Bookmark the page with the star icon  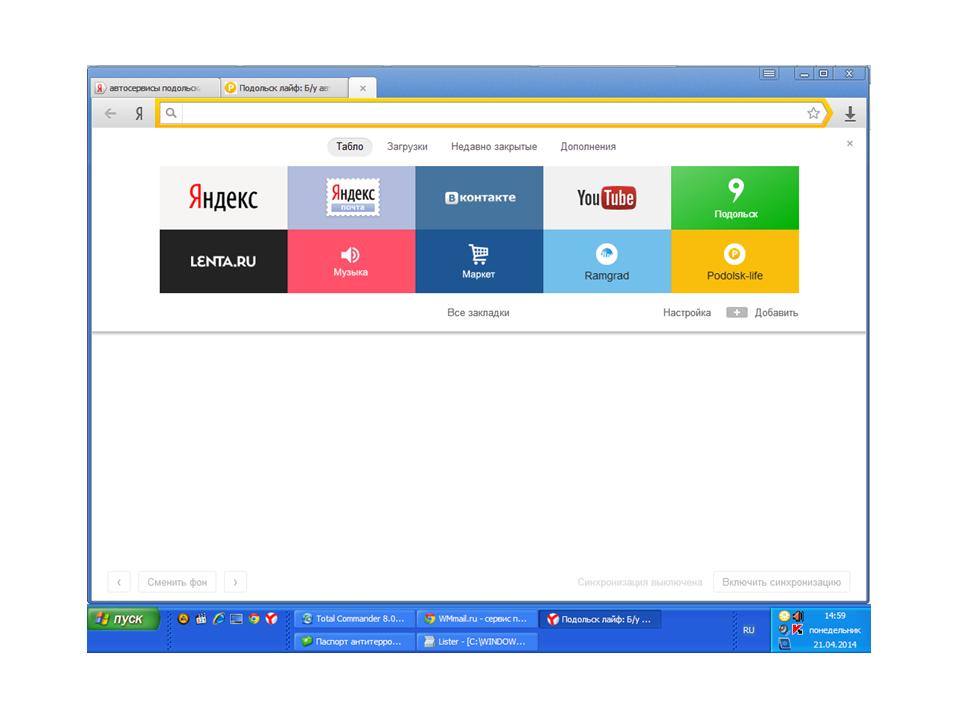point(813,113)
